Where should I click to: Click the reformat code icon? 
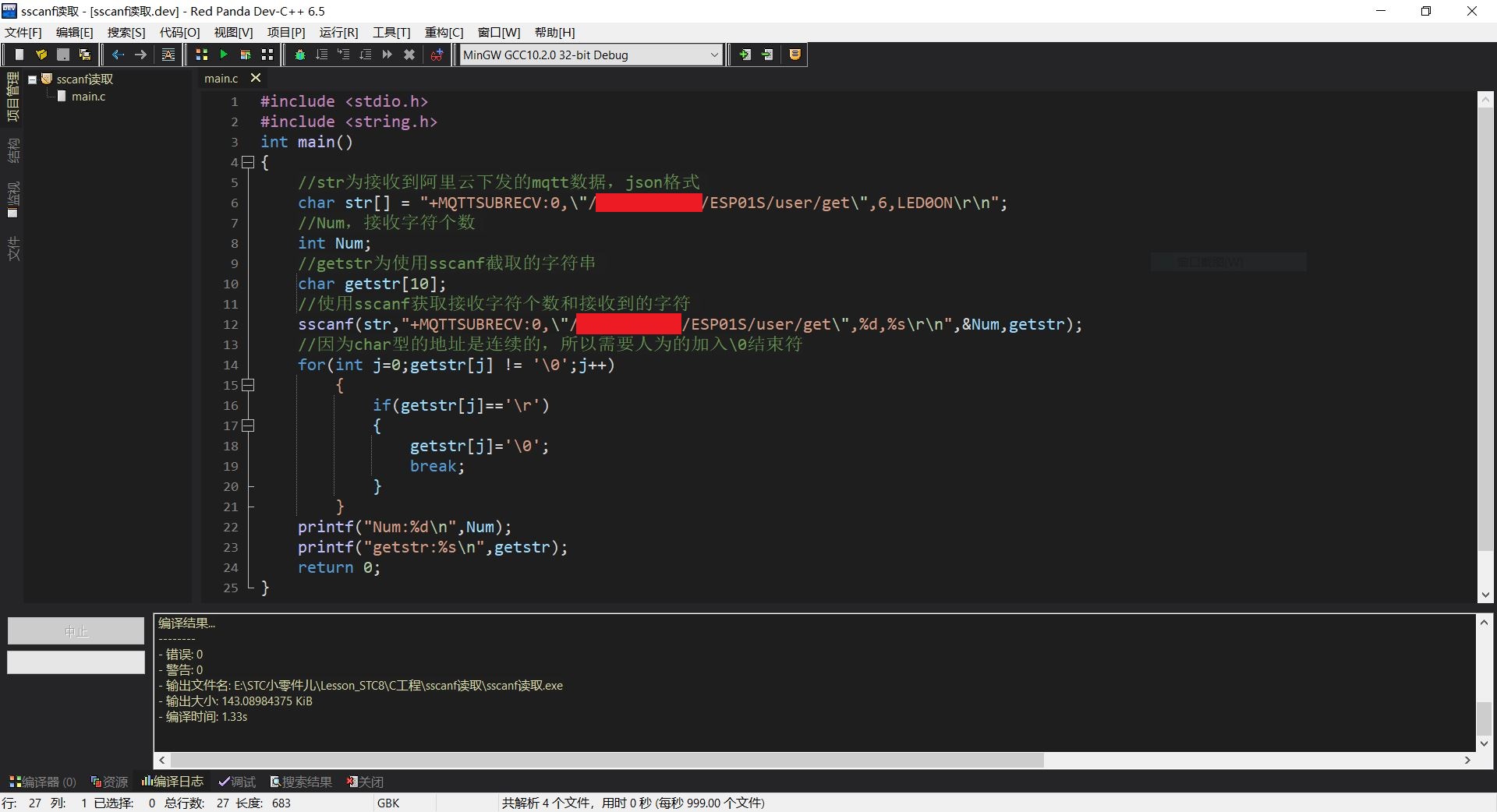168,55
